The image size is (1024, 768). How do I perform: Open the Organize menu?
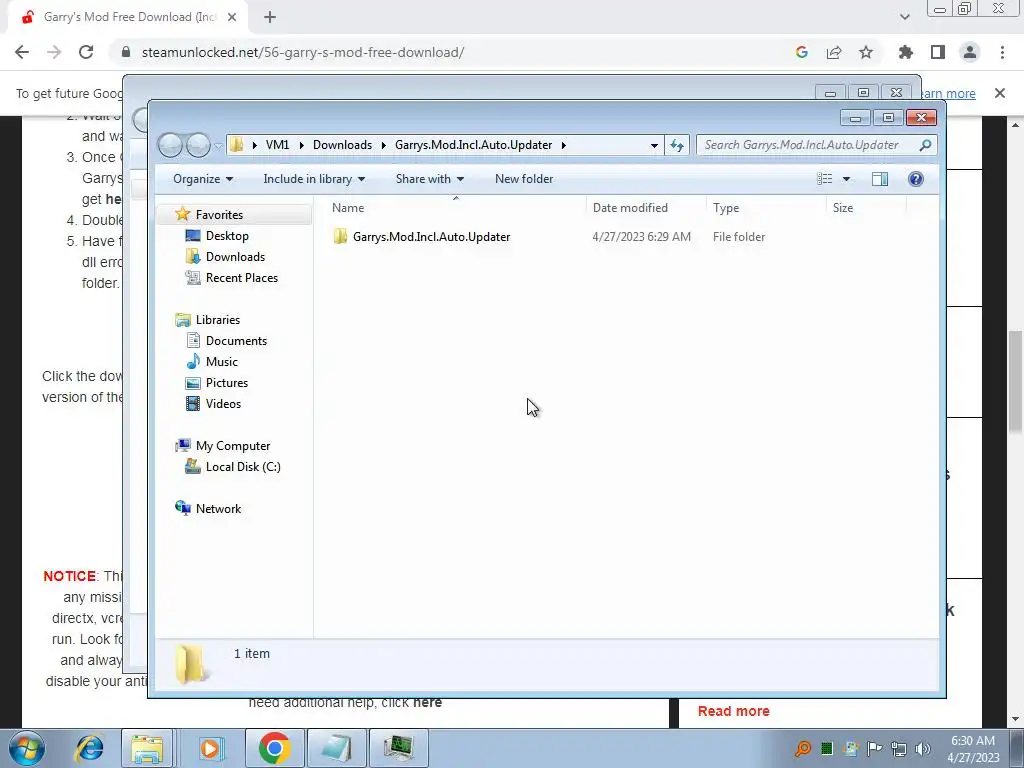(202, 179)
